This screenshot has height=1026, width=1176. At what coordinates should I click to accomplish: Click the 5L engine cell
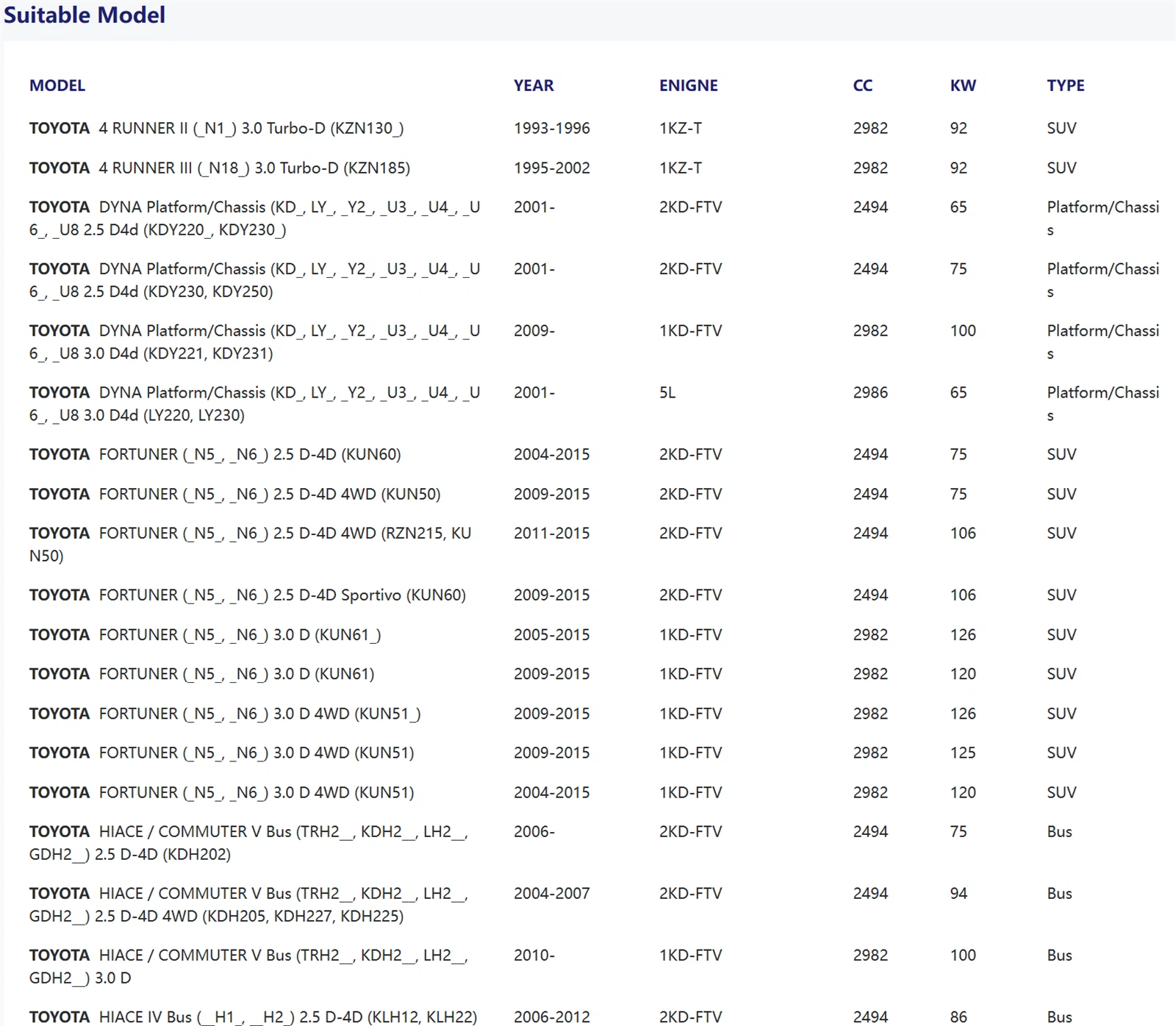[667, 392]
